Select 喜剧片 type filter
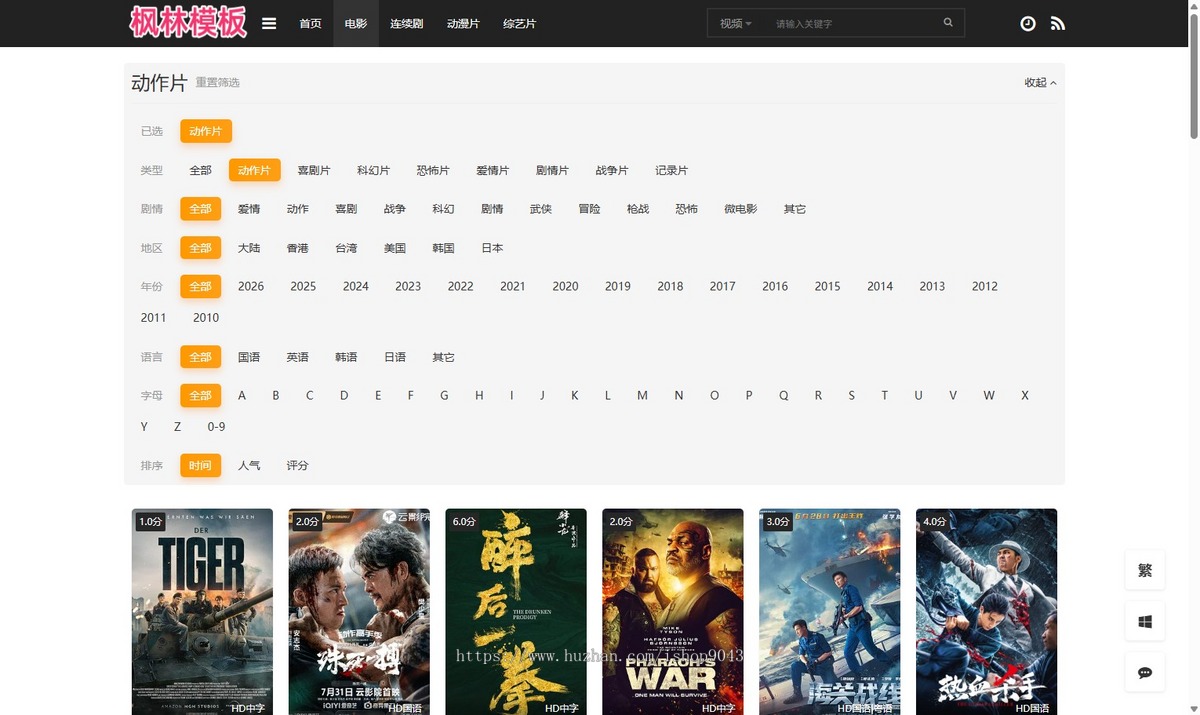 click(313, 170)
